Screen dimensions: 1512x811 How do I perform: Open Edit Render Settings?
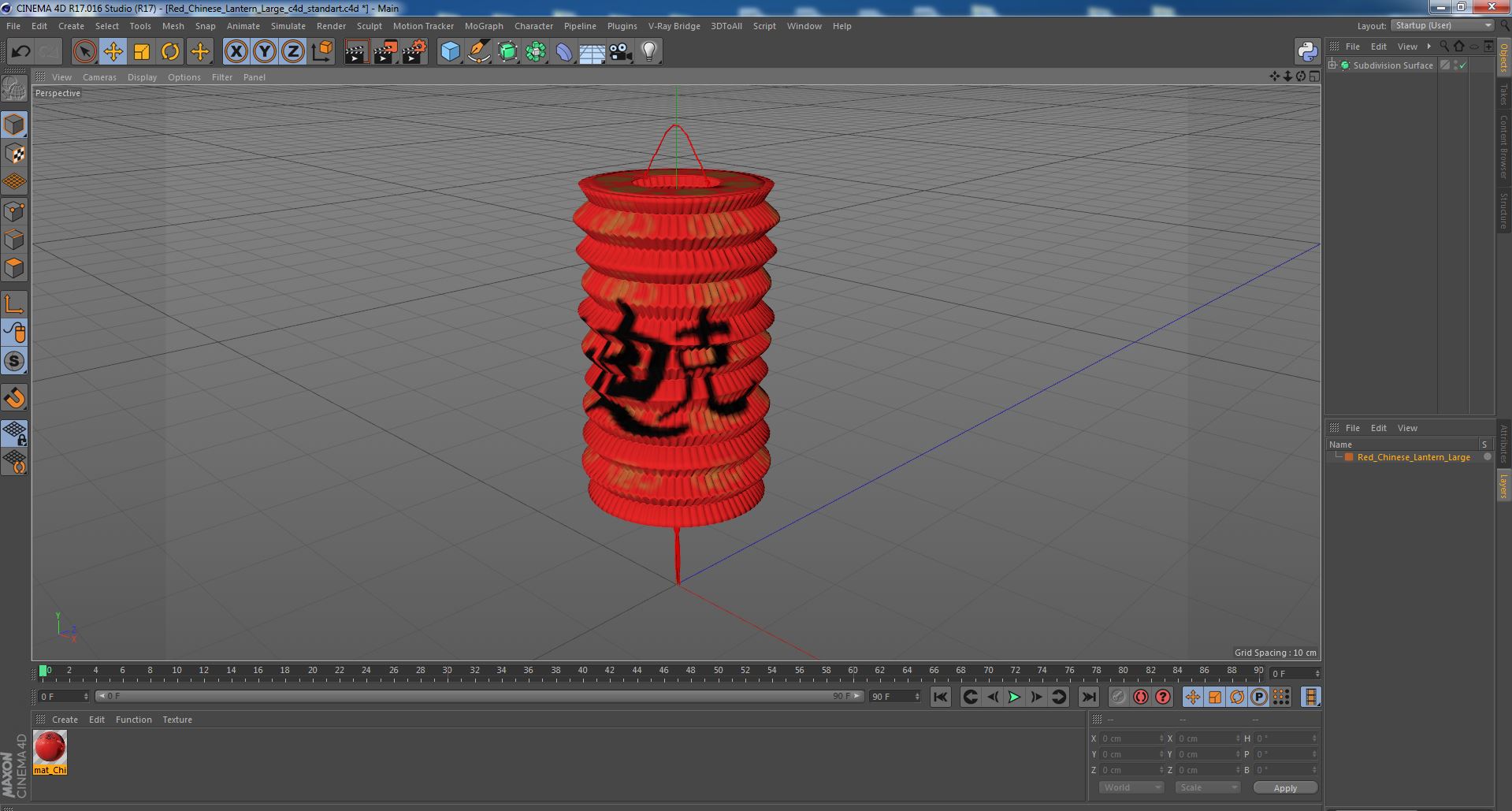pyautogui.click(x=414, y=52)
